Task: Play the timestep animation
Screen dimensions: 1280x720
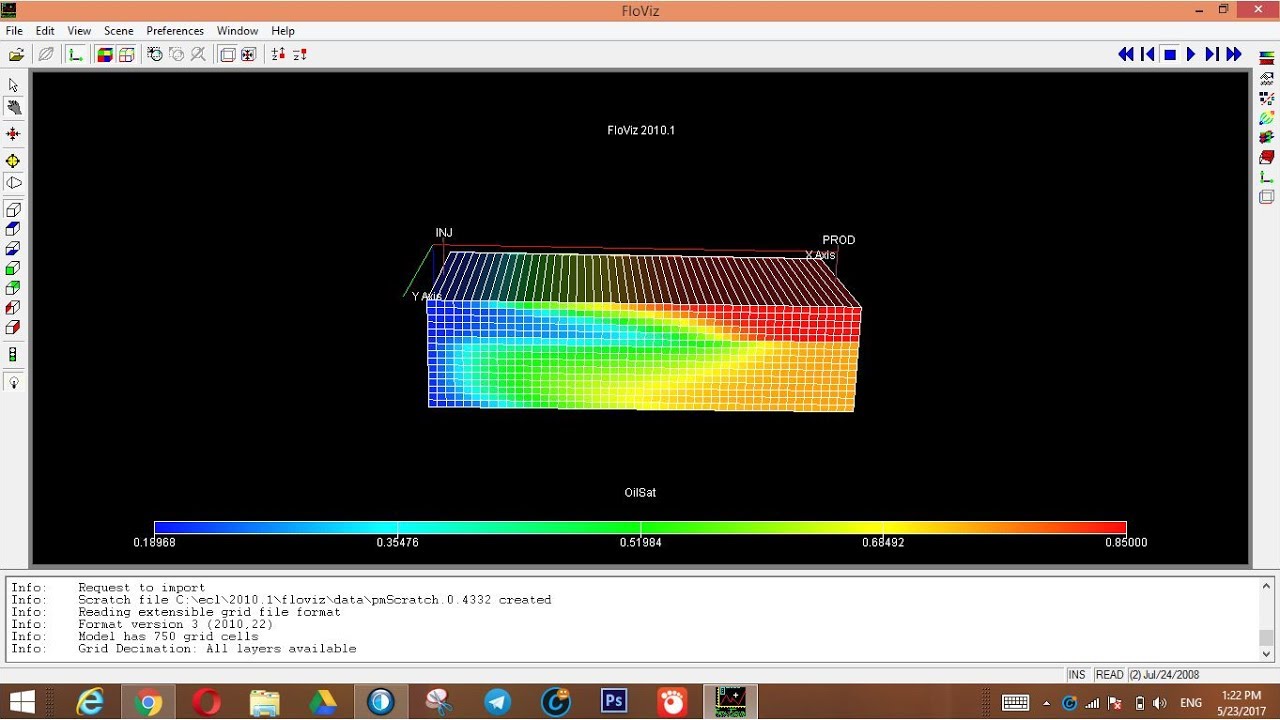Action: 1191,54
